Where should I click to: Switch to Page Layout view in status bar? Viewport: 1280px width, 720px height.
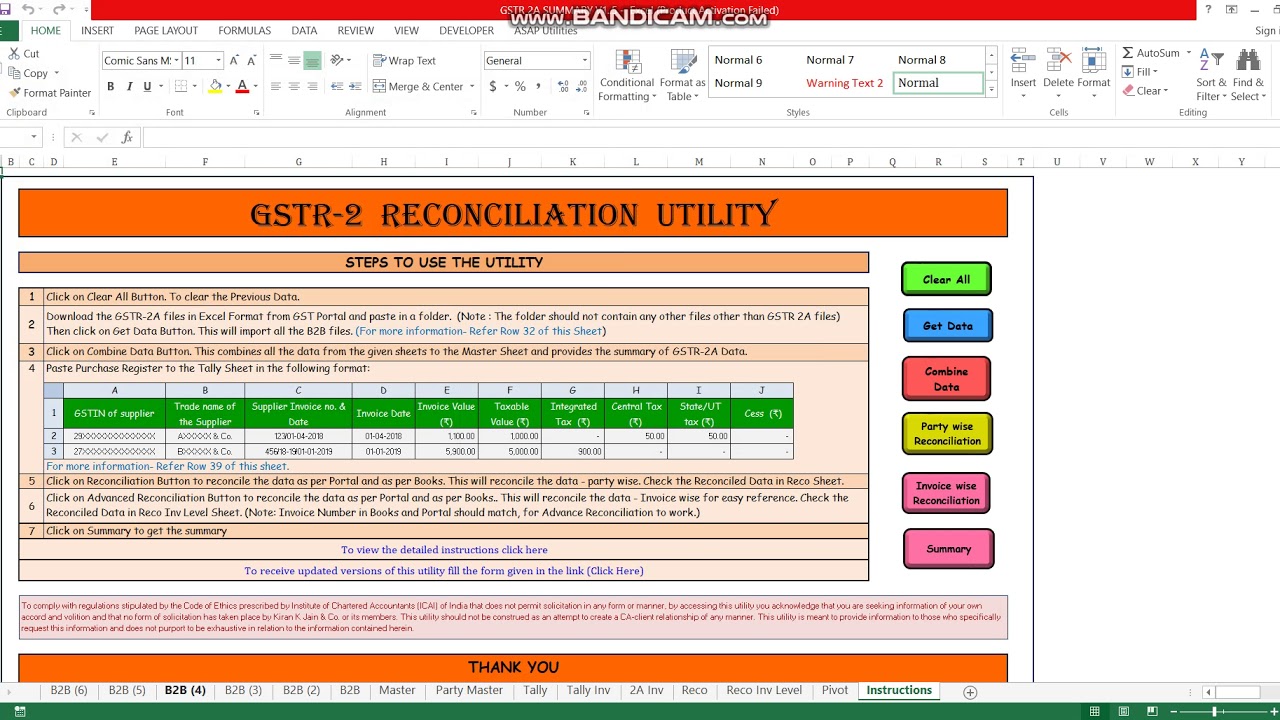(1124, 711)
